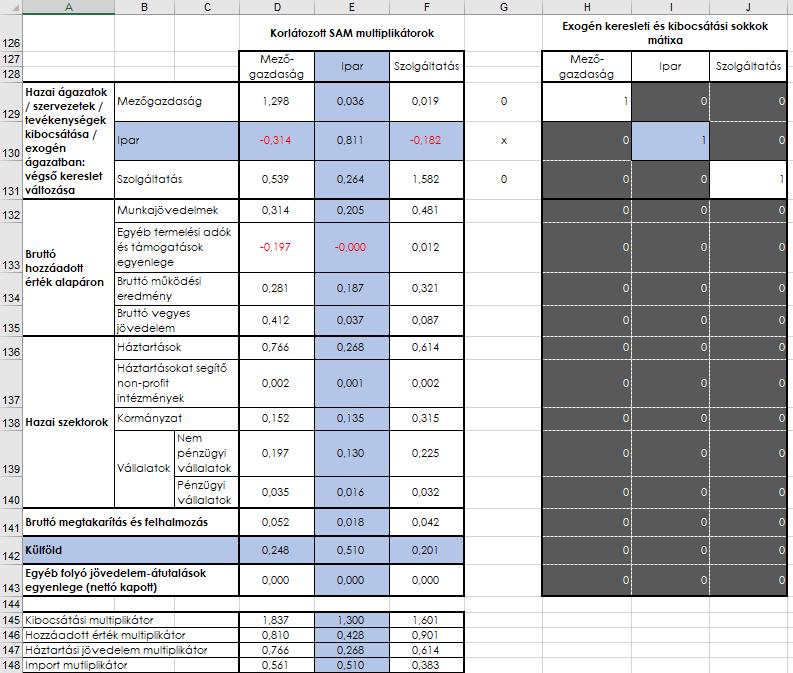Click the 'Nem pénzügyi vállalatok' label
The height and width of the screenshot is (673, 793).
click(206, 453)
